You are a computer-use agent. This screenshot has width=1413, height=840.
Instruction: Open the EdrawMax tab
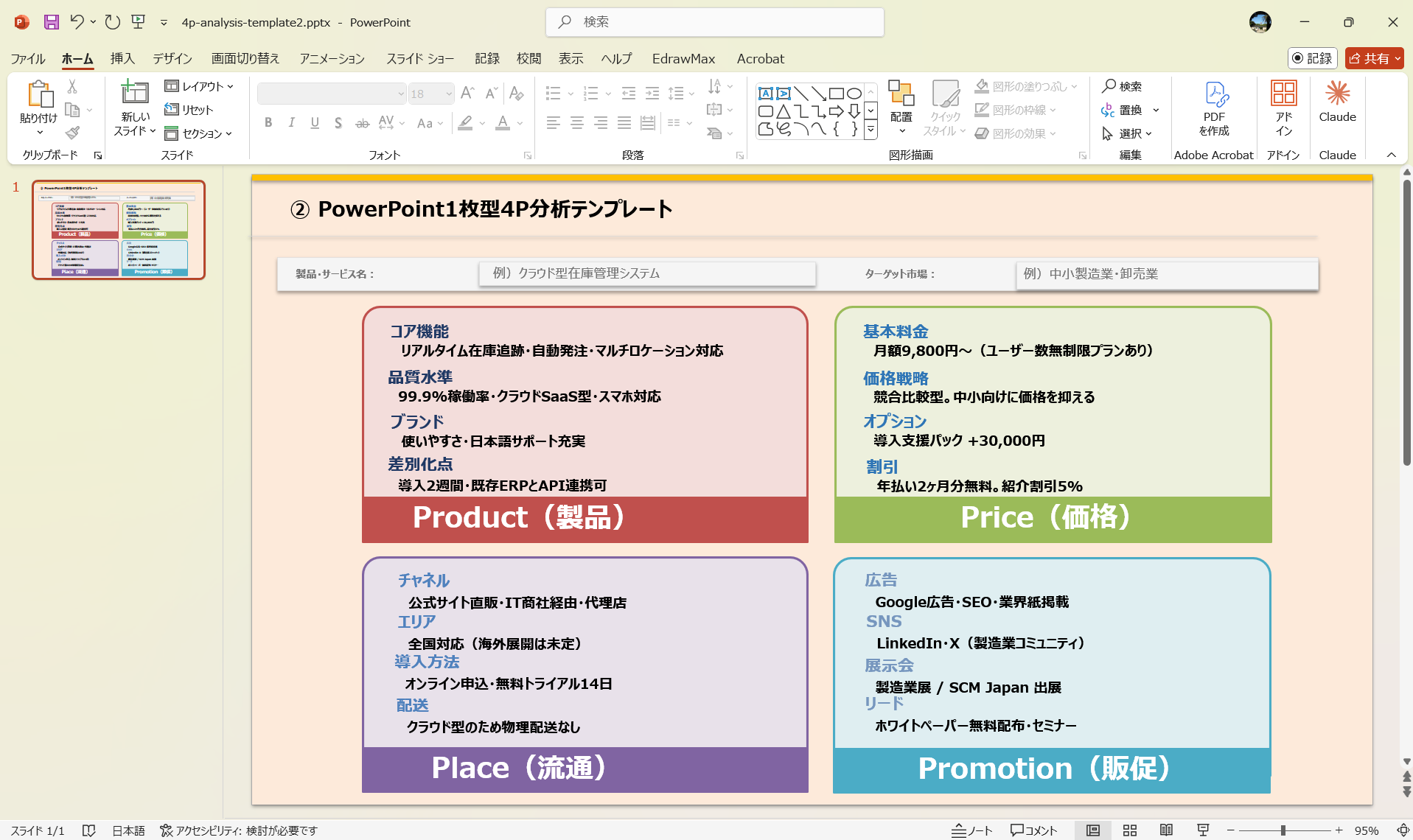coord(683,58)
